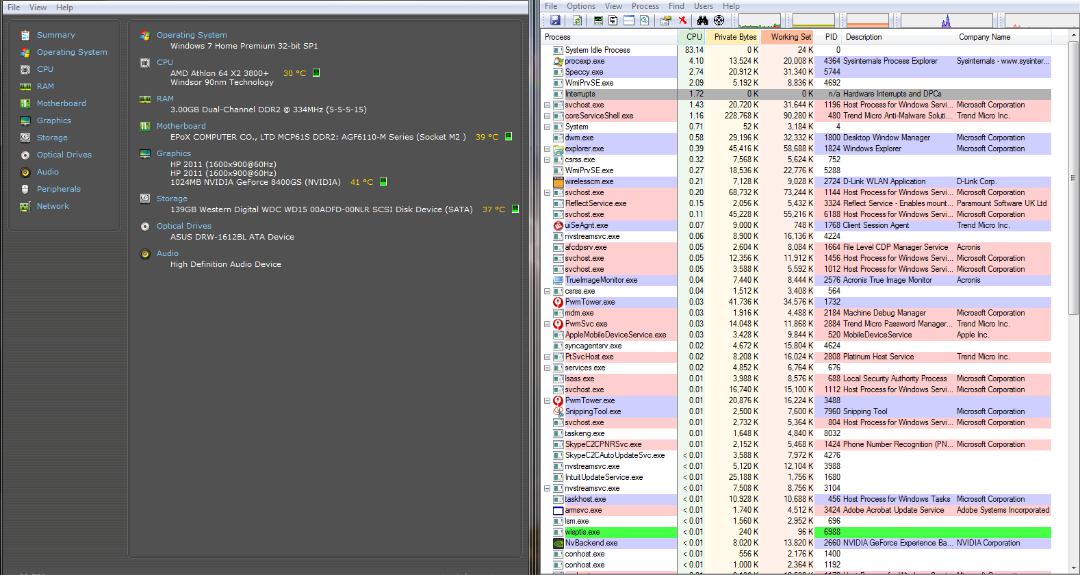
Task: Sort by the PID column header
Action: tap(829, 37)
